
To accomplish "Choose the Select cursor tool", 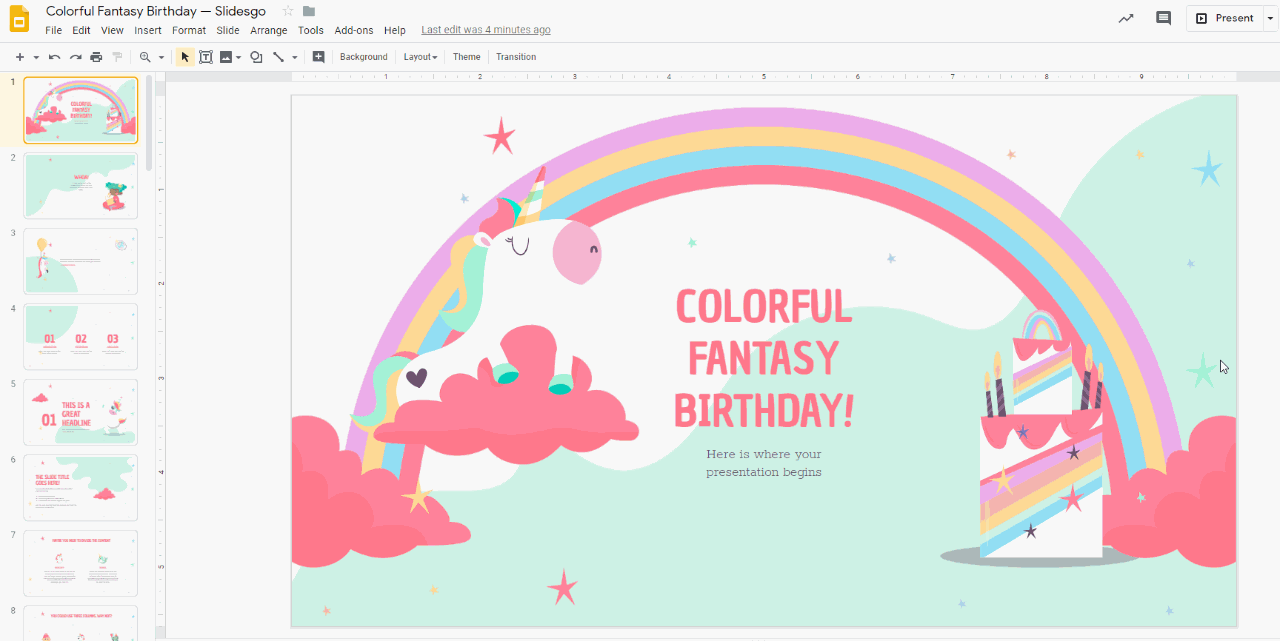I will pyautogui.click(x=185, y=57).
